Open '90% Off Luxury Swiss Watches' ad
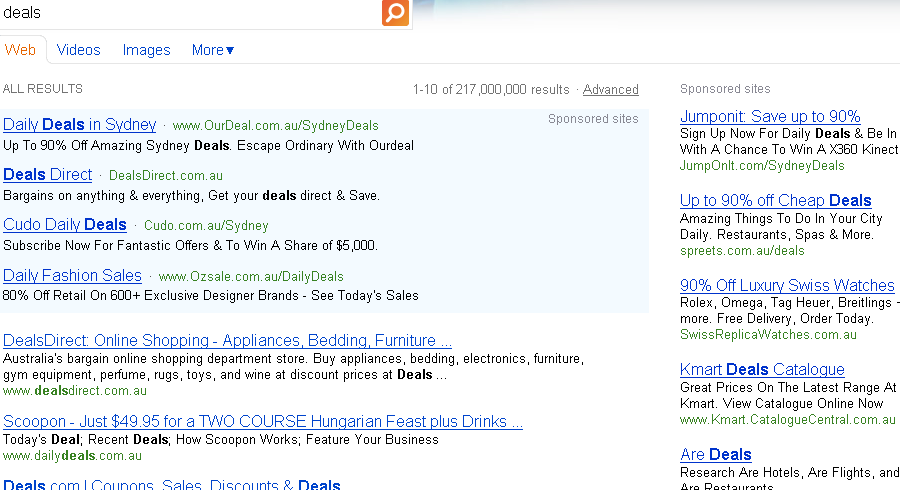The height and width of the screenshot is (490, 900). (787, 285)
